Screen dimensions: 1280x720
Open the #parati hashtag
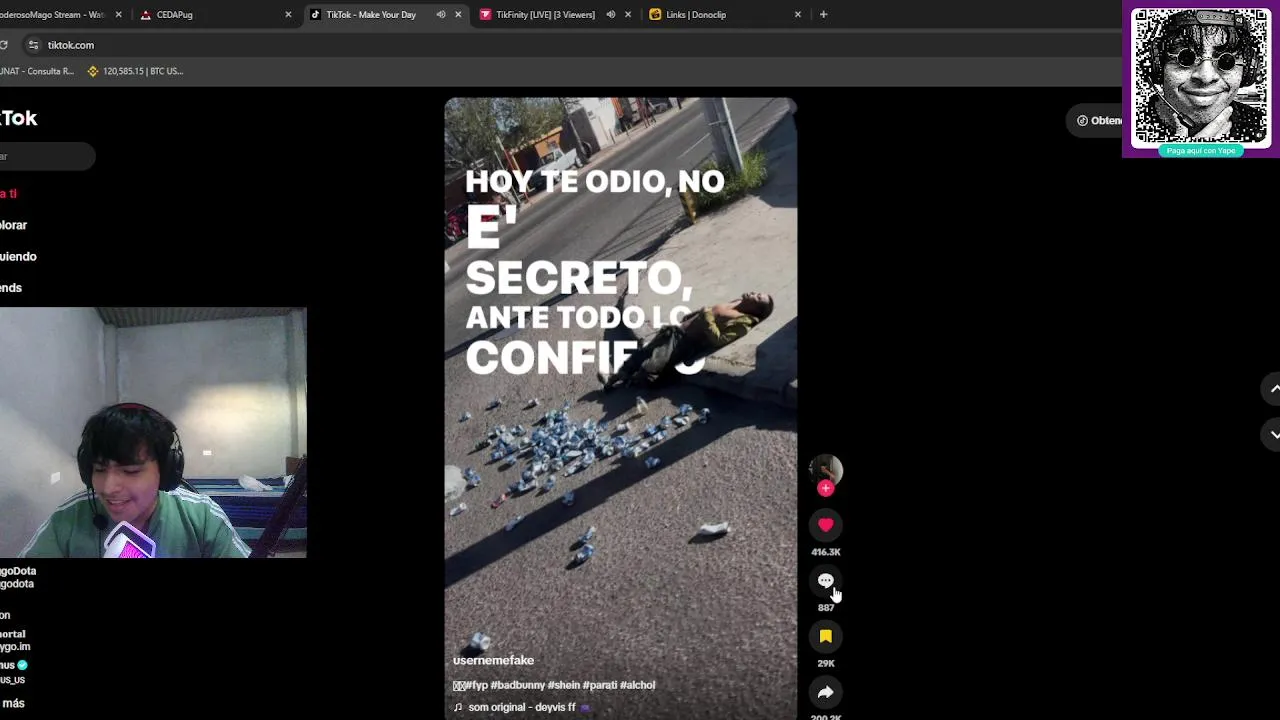pos(600,685)
